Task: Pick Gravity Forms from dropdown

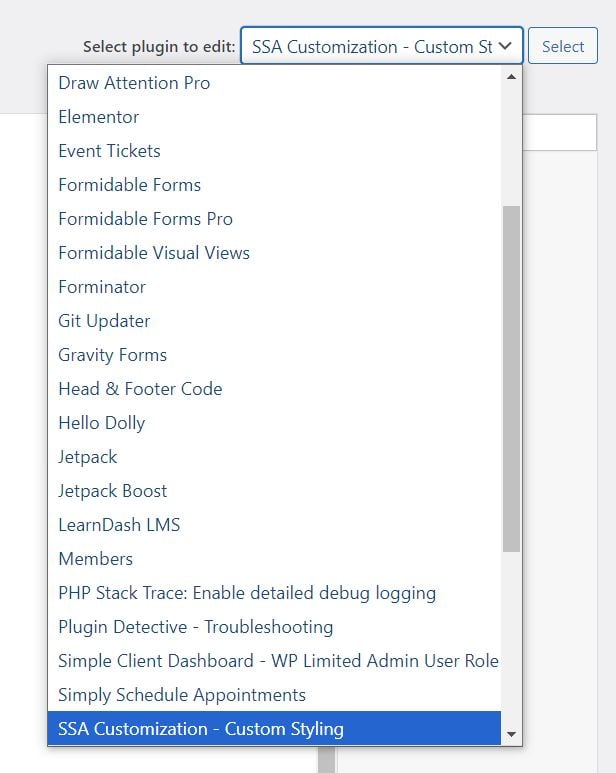Action: click(x=274, y=355)
